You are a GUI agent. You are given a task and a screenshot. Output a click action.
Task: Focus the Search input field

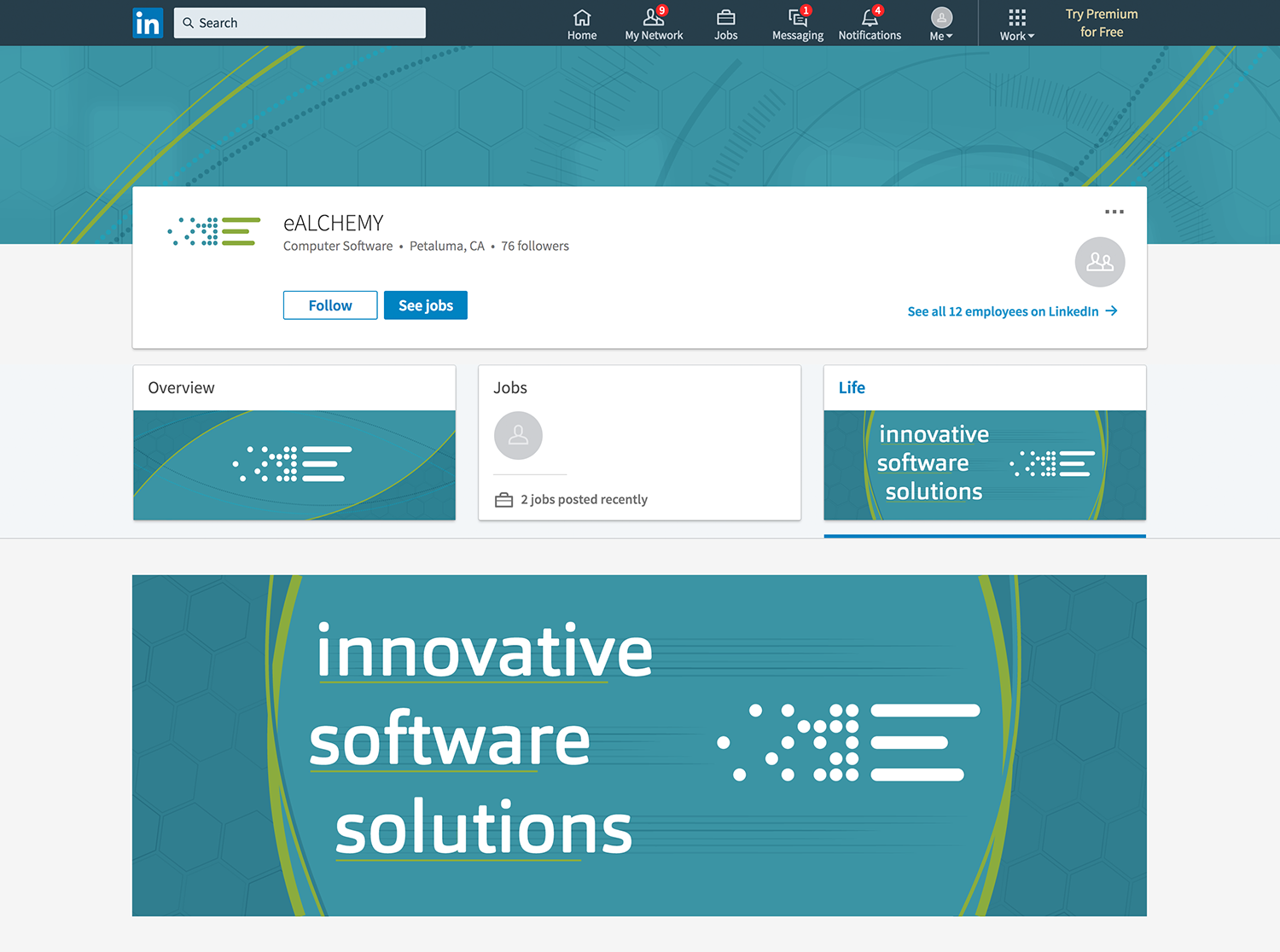tap(300, 23)
